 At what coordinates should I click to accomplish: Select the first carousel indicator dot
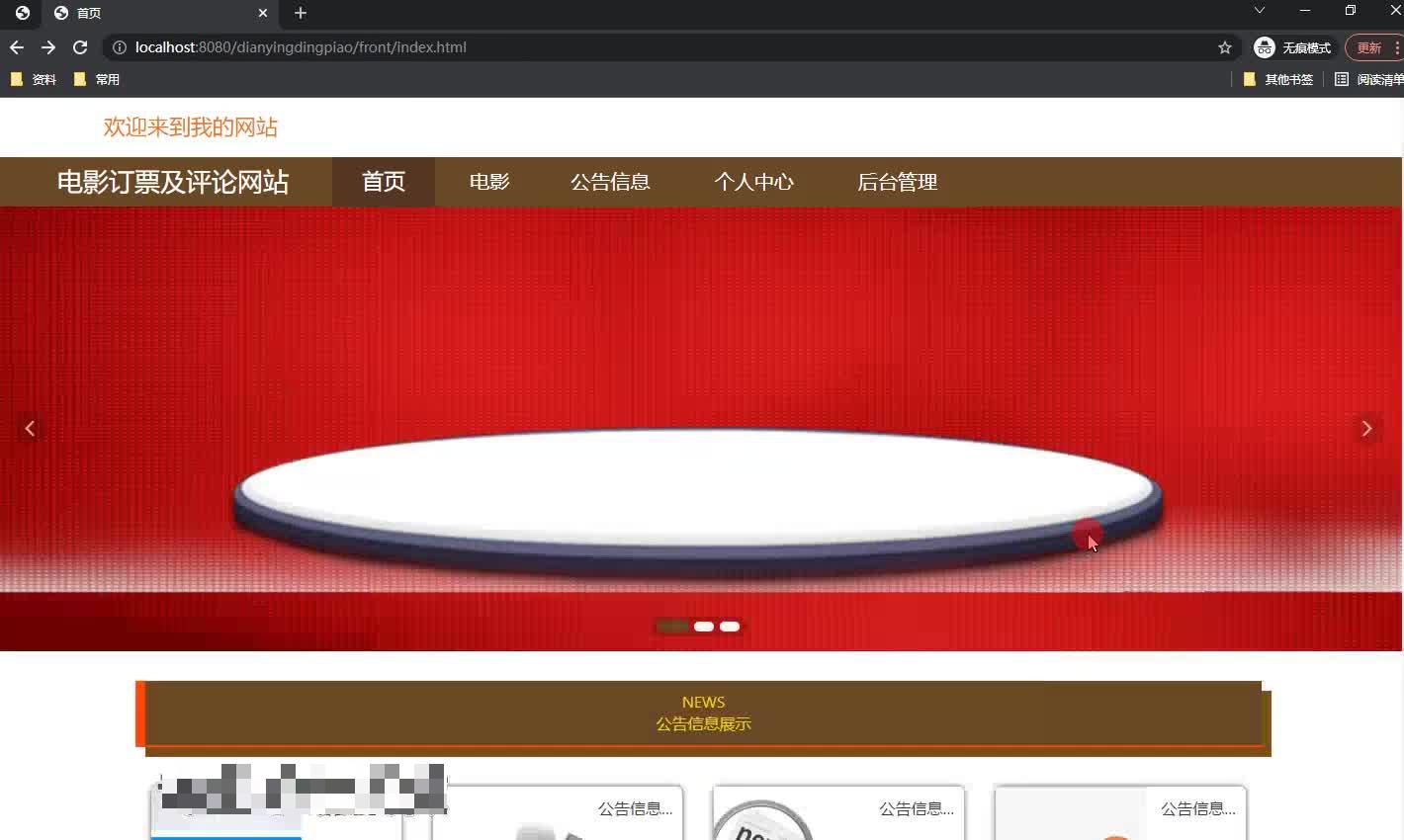click(x=672, y=627)
